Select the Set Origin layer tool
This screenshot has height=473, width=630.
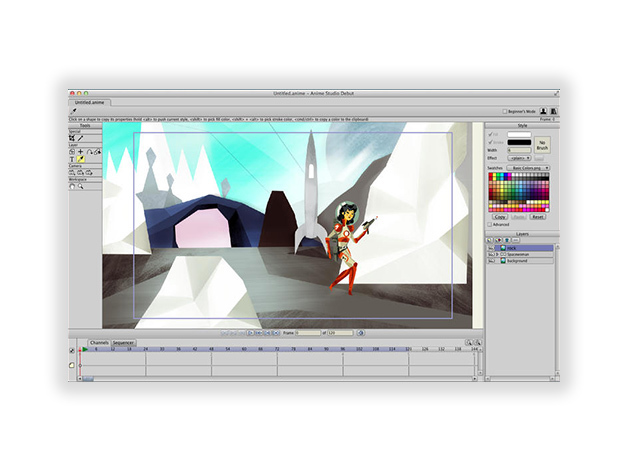tap(72, 152)
